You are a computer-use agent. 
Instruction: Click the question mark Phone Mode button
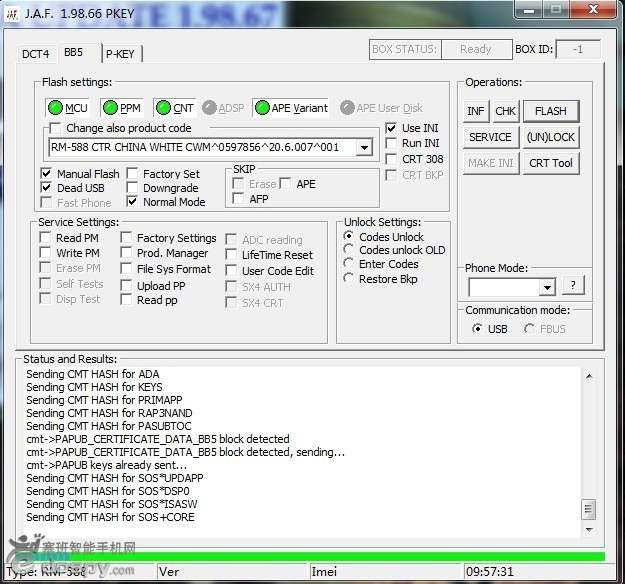click(x=573, y=285)
